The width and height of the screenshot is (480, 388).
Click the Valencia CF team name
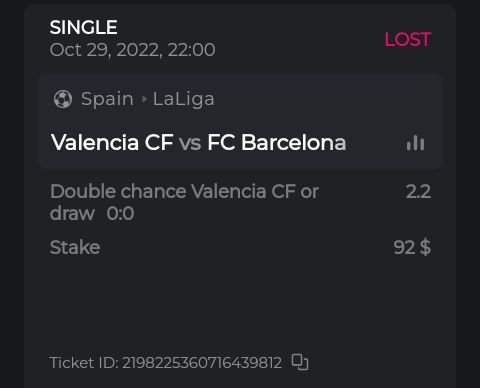pyautogui.click(x=112, y=142)
